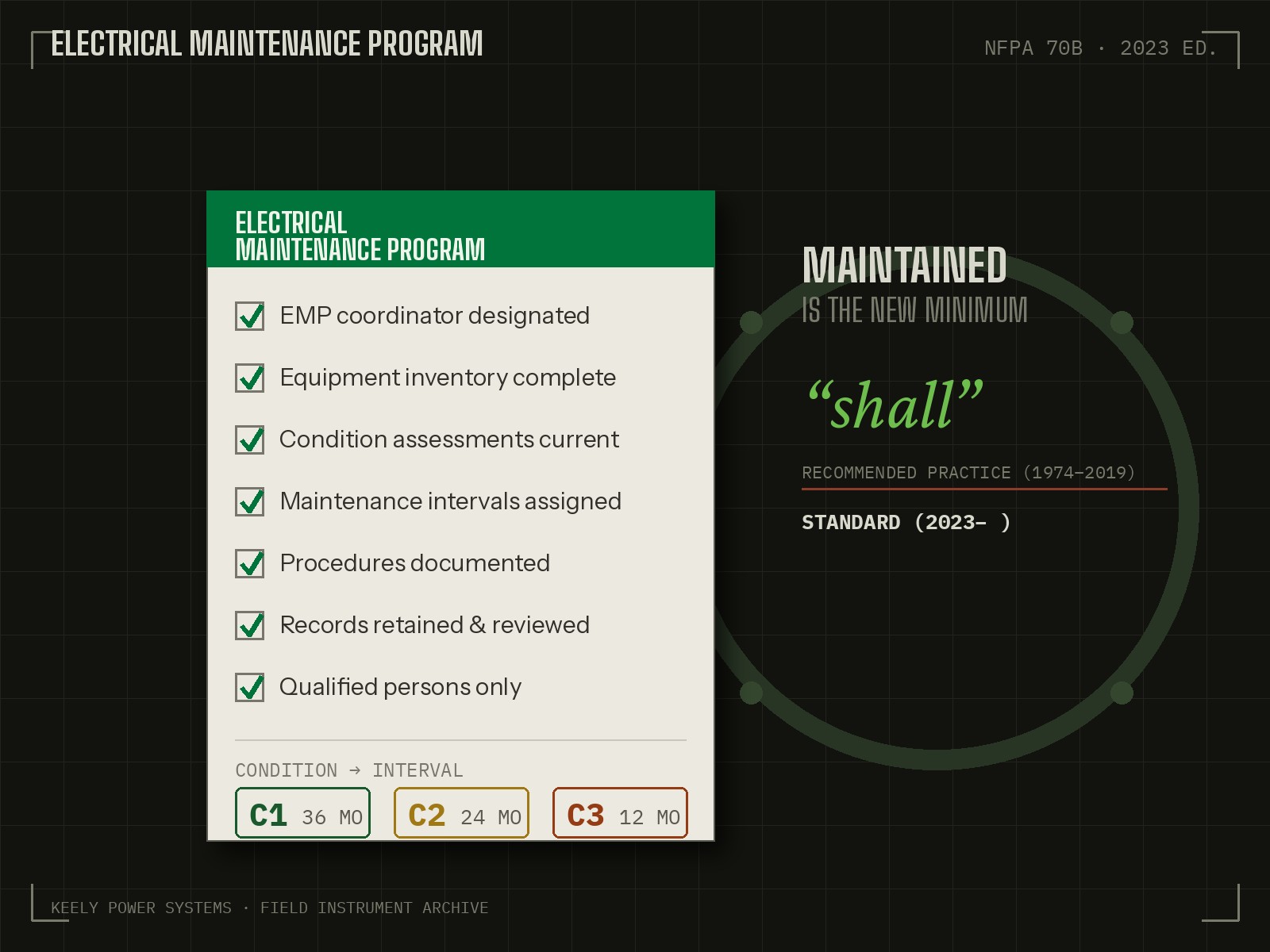
Task: Click the STANDARD (2023– ) text
Action: click(906, 523)
